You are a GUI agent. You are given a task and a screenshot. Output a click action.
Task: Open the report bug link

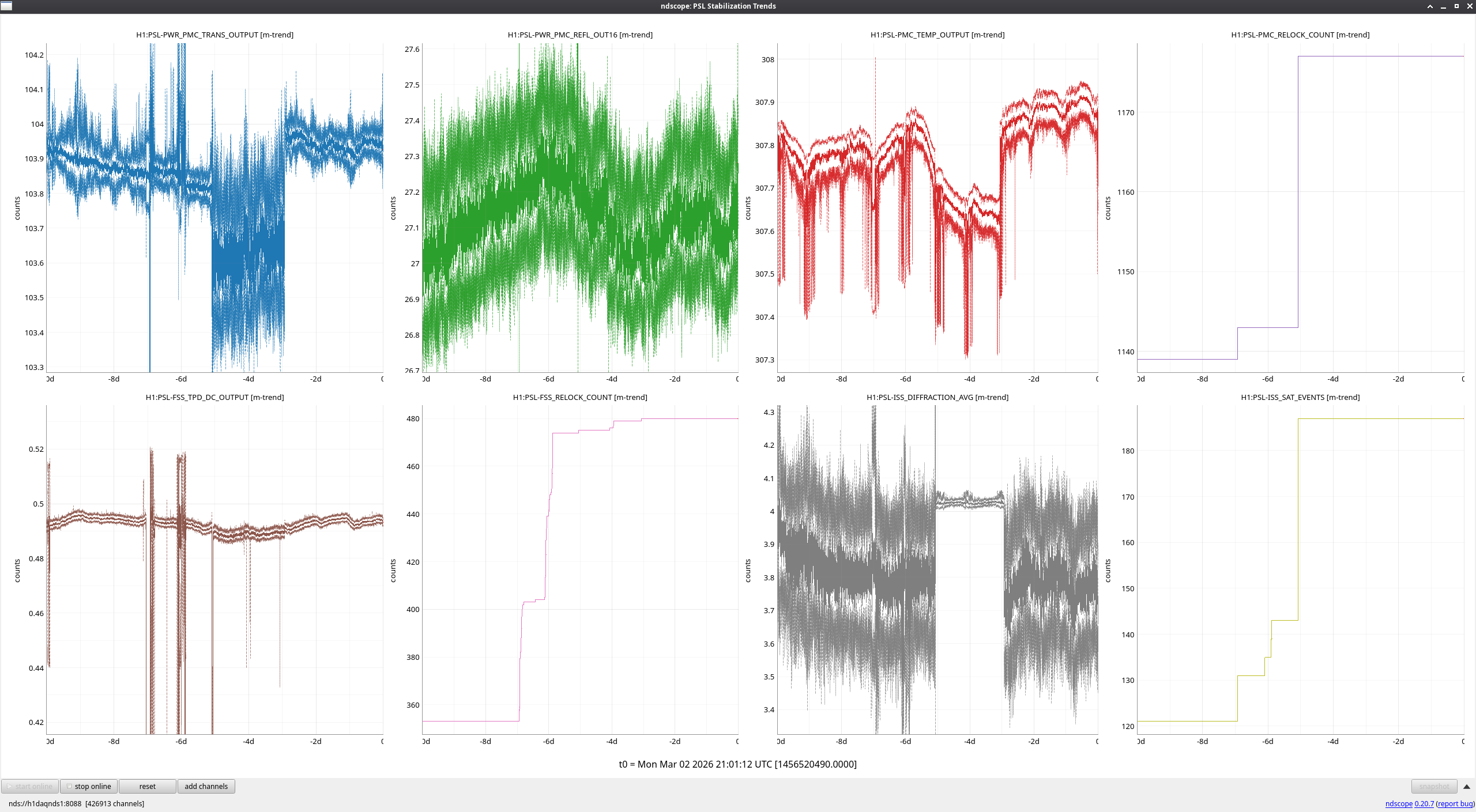[x=1455, y=803]
